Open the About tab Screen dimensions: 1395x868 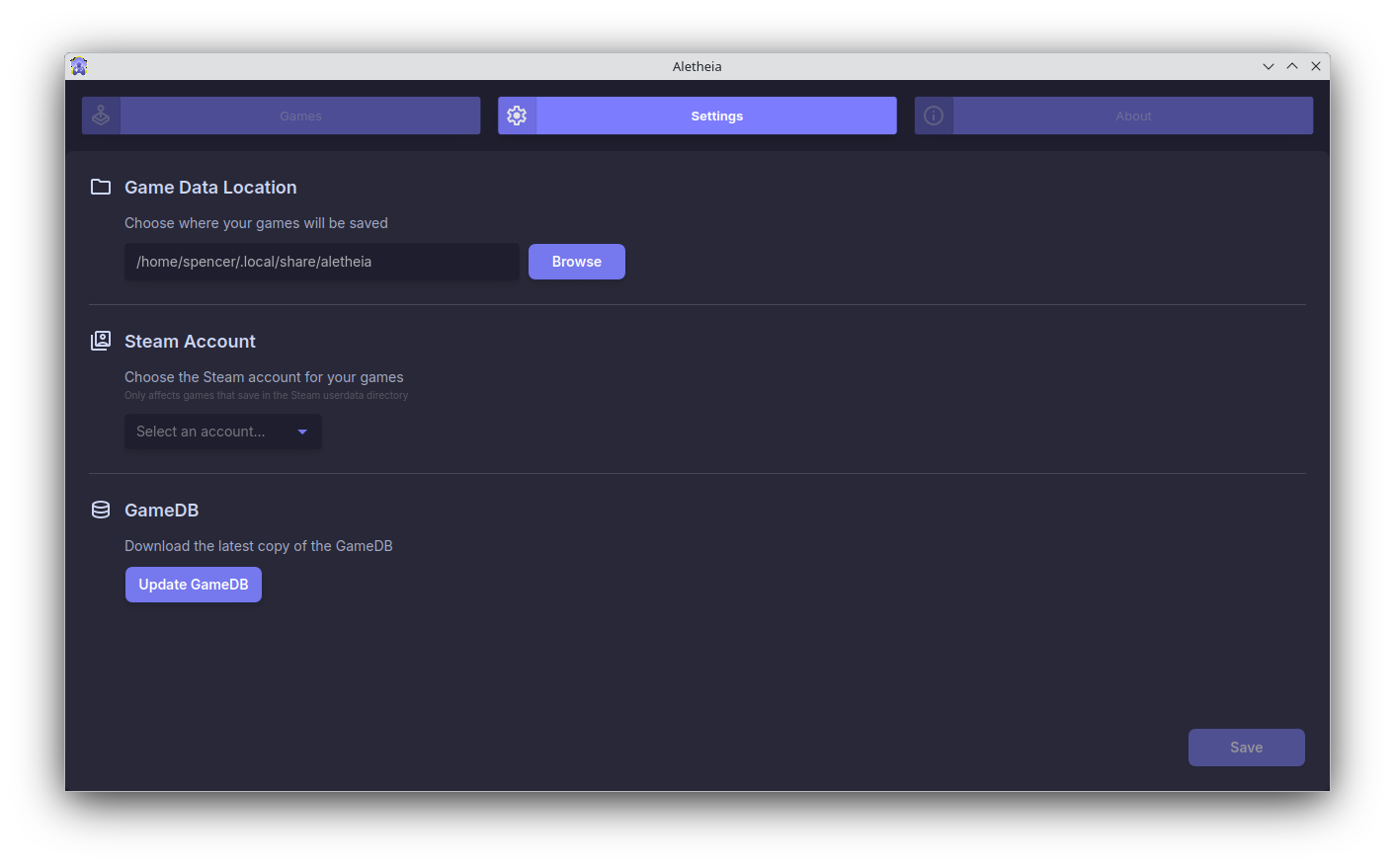(1113, 116)
